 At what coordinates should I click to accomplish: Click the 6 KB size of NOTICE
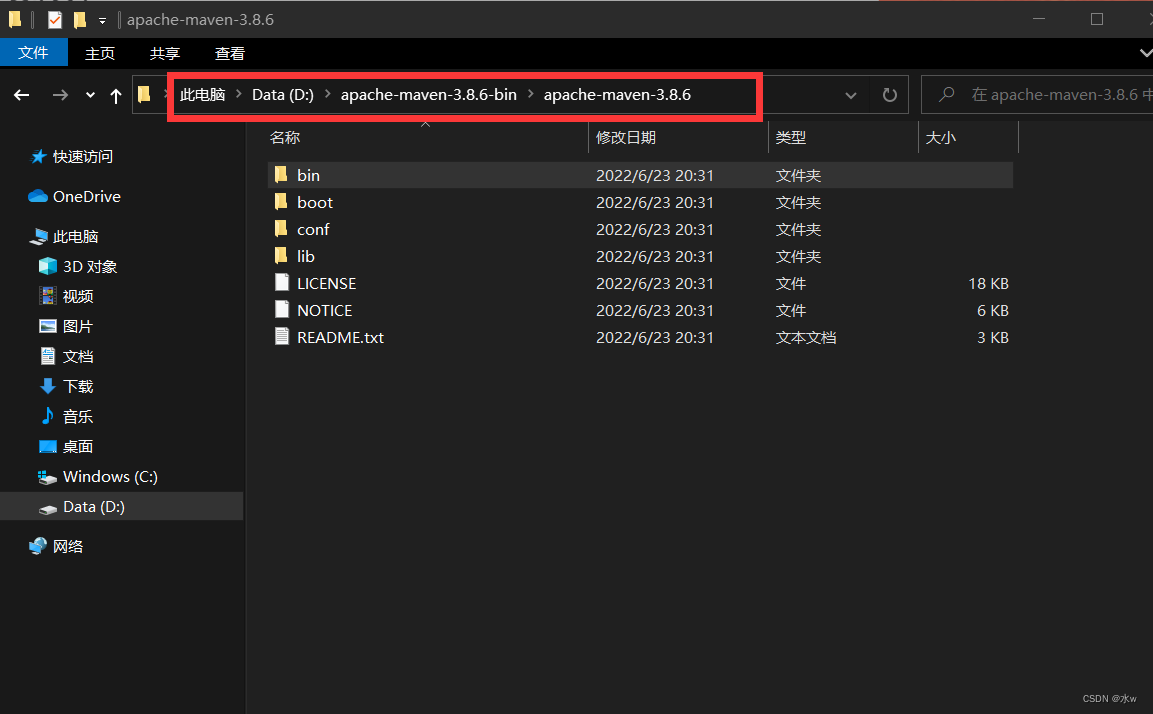pos(993,311)
